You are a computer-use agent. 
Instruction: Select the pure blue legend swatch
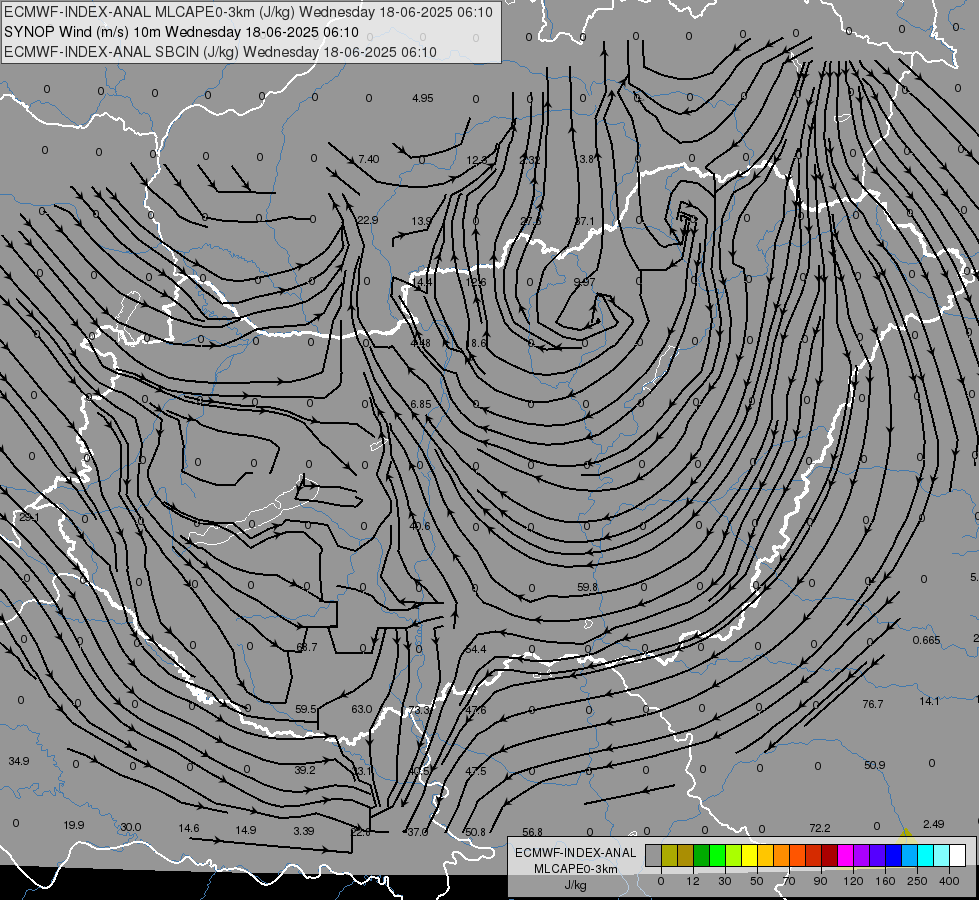pyautogui.click(x=894, y=855)
